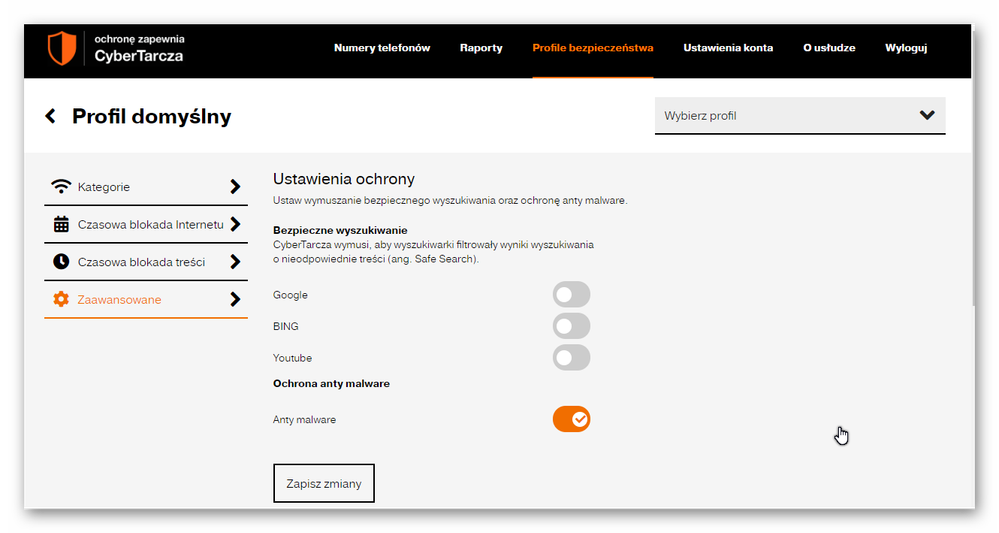Open the Wybierz profil dropdown
The image size is (999, 533).
pos(799,116)
